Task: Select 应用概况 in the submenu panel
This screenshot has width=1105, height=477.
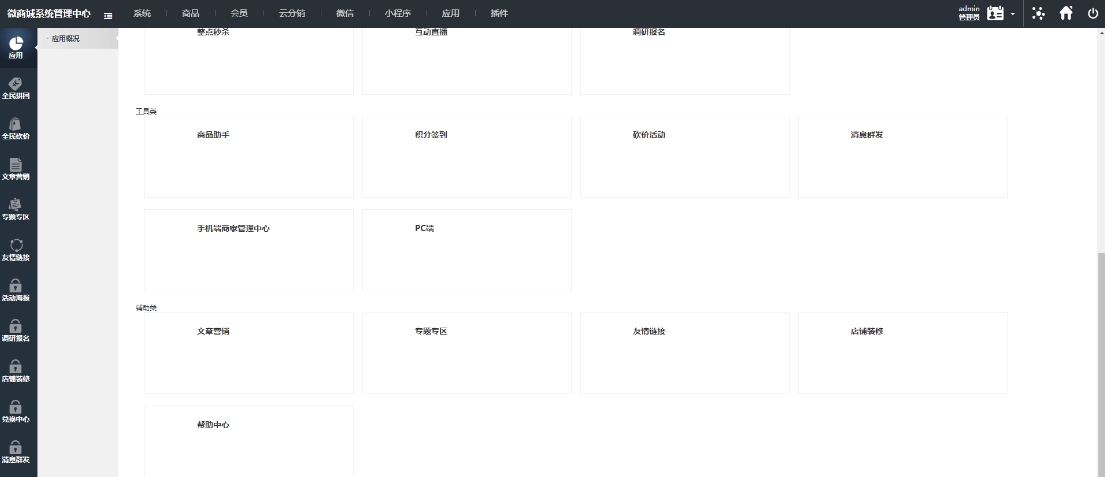Action: [x=66, y=39]
